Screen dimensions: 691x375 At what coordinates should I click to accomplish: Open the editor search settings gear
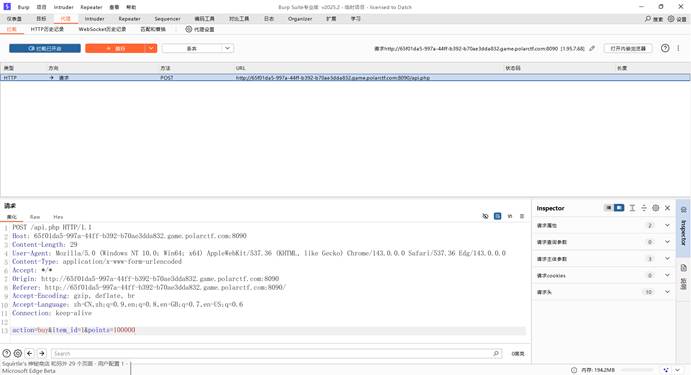18,353
